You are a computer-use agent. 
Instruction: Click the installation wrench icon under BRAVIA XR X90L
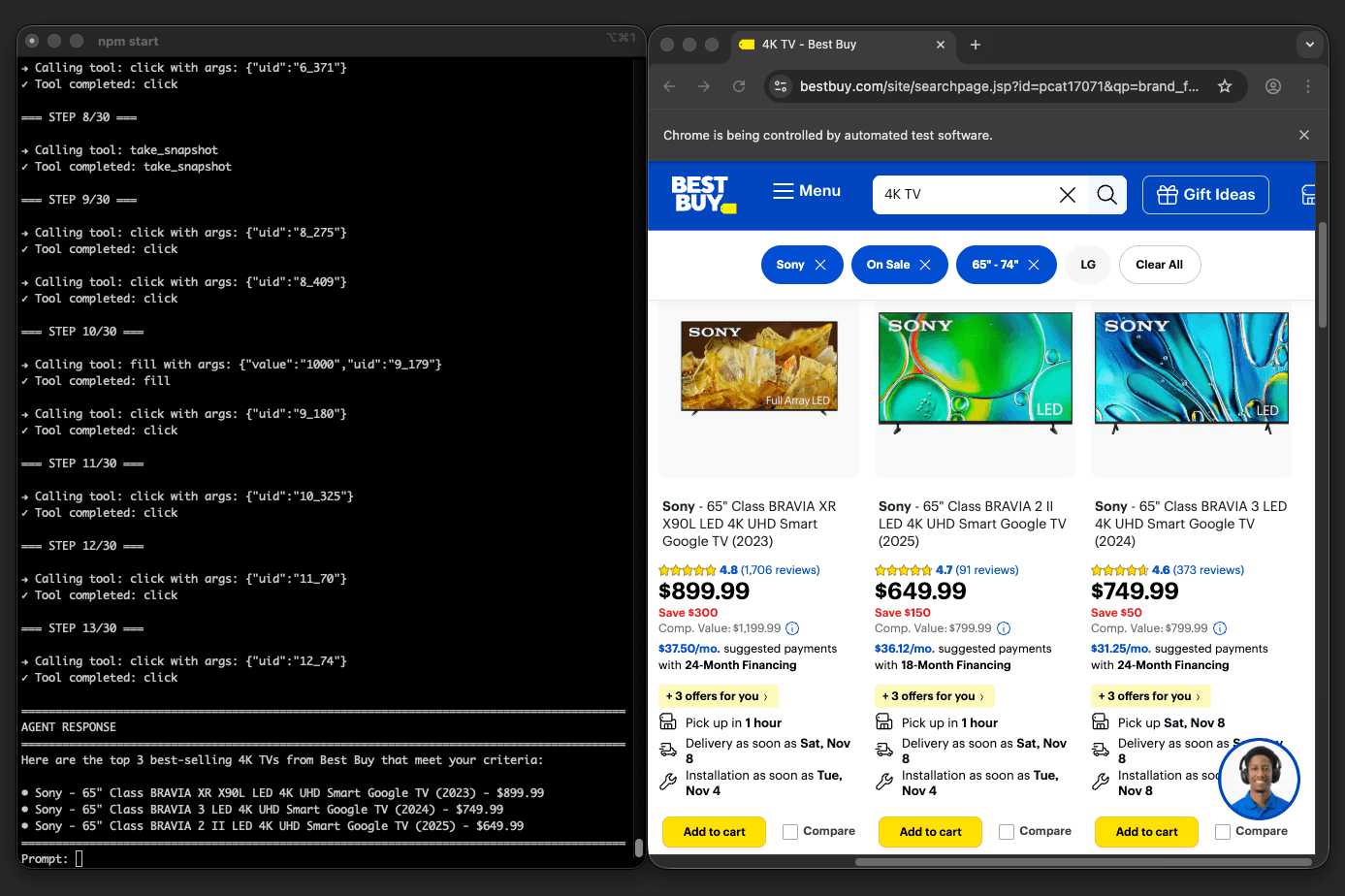pyautogui.click(x=668, y=782)
